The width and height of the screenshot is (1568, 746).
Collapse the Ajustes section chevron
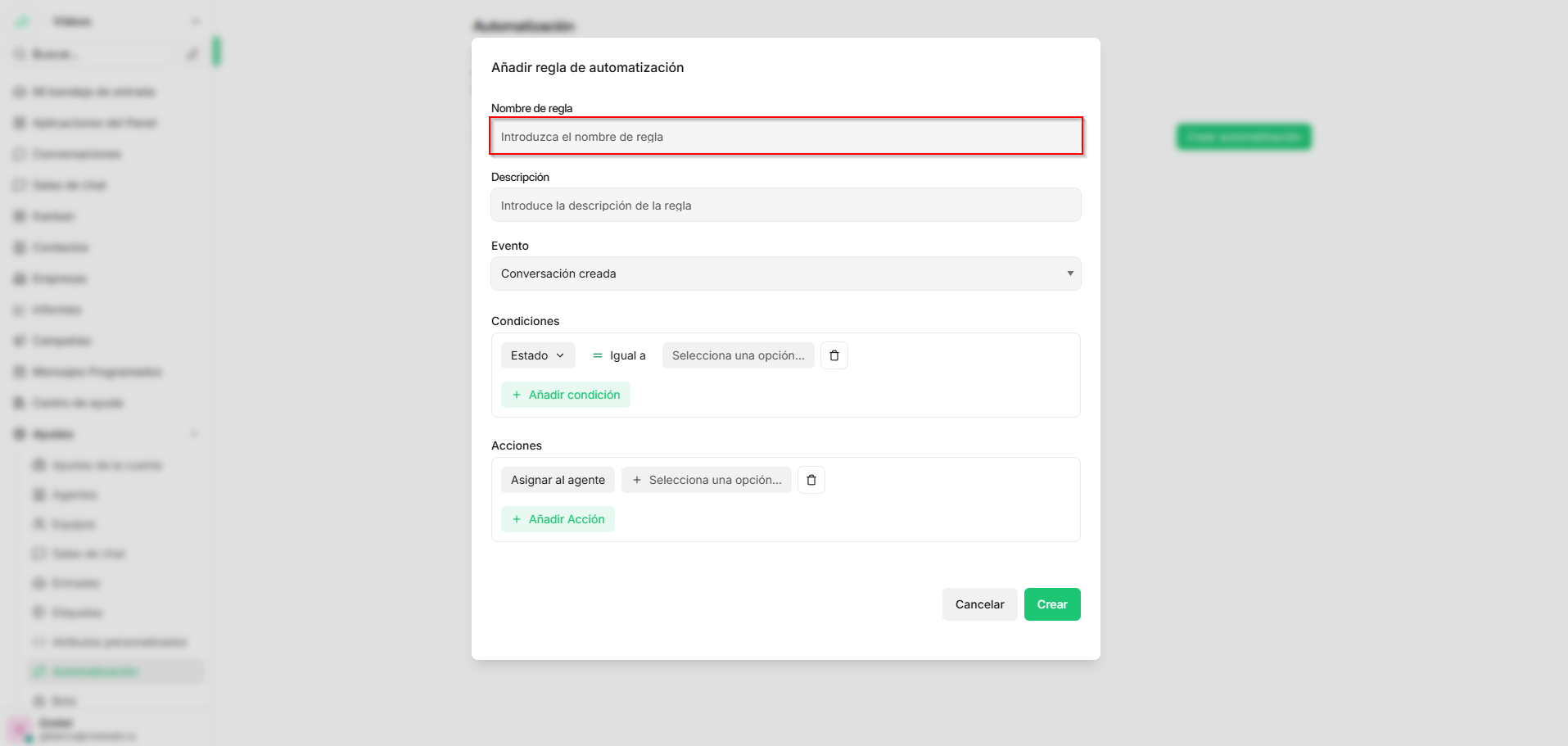pyautogui.click(x=194, y=434)
